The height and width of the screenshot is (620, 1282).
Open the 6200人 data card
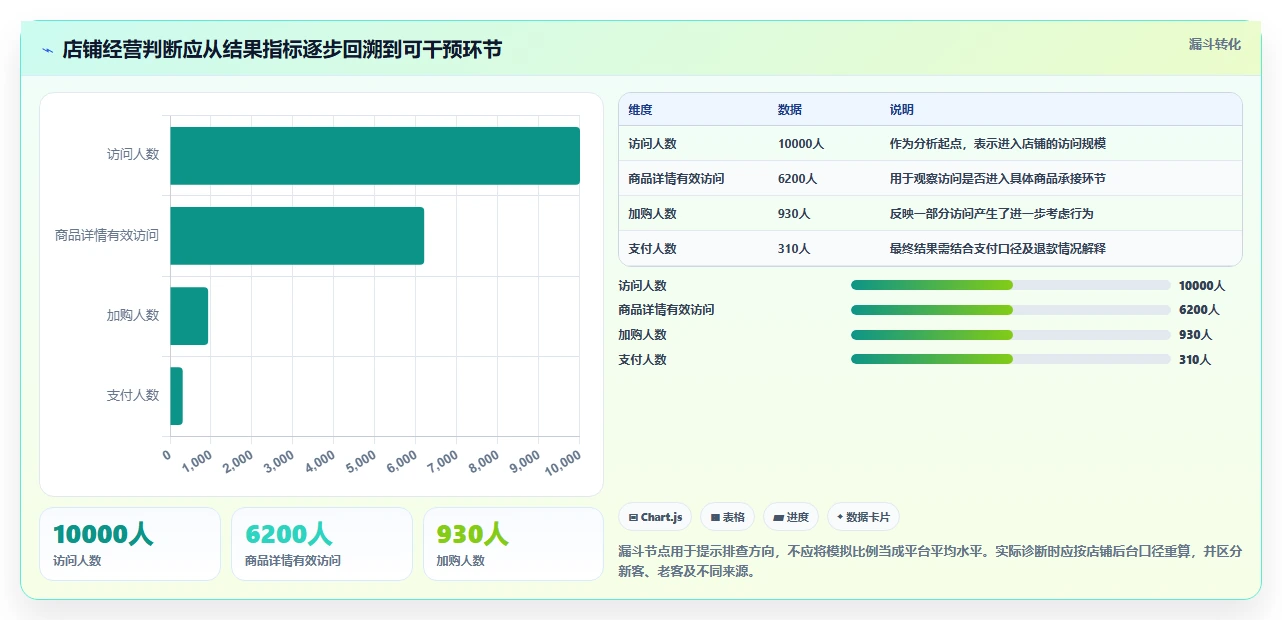[x=322, y=544]
